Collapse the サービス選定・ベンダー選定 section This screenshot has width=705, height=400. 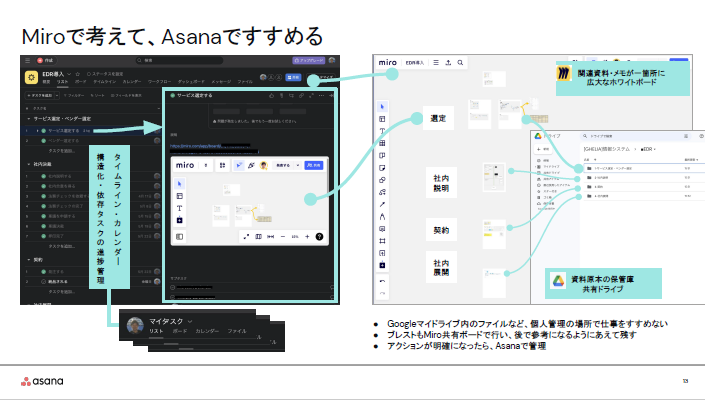29,119
